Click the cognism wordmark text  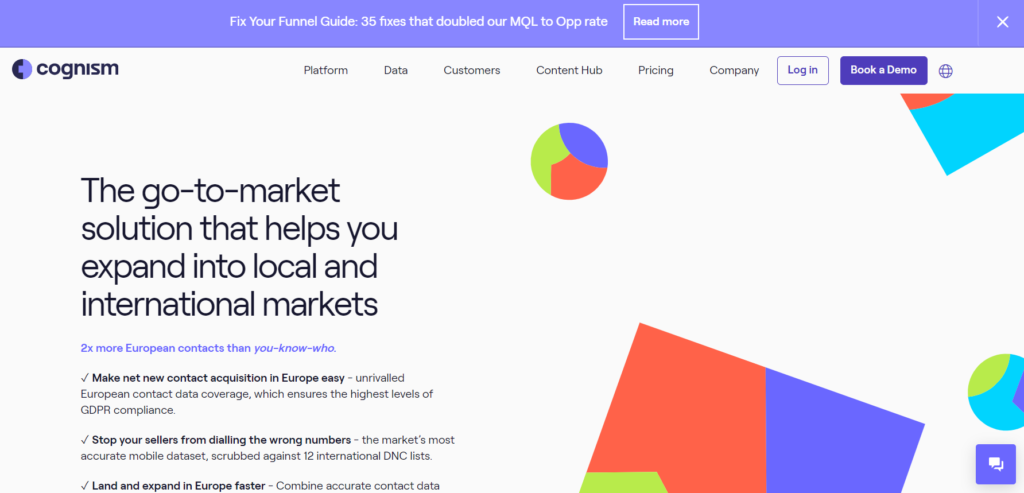point(78,69)
